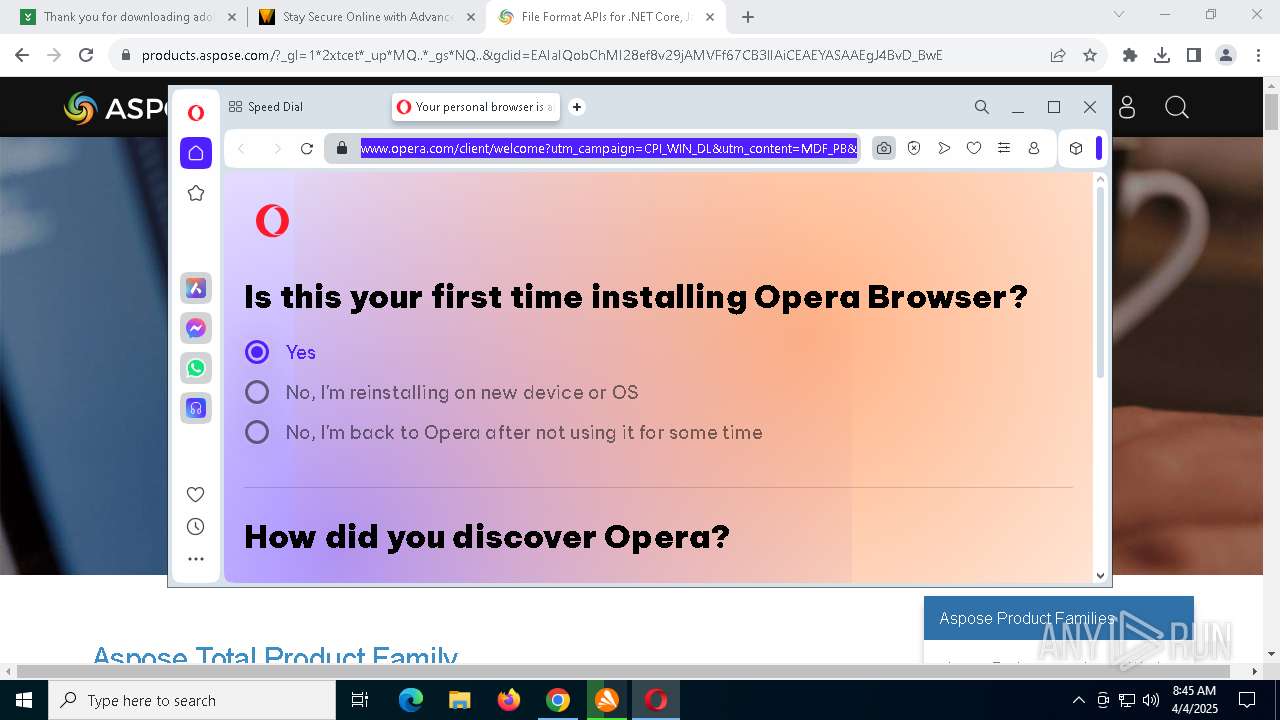Viewport: 1280px width, 720px height.
Task: Open the heart pinboards icon in sidebar
Action: [196, 494]
